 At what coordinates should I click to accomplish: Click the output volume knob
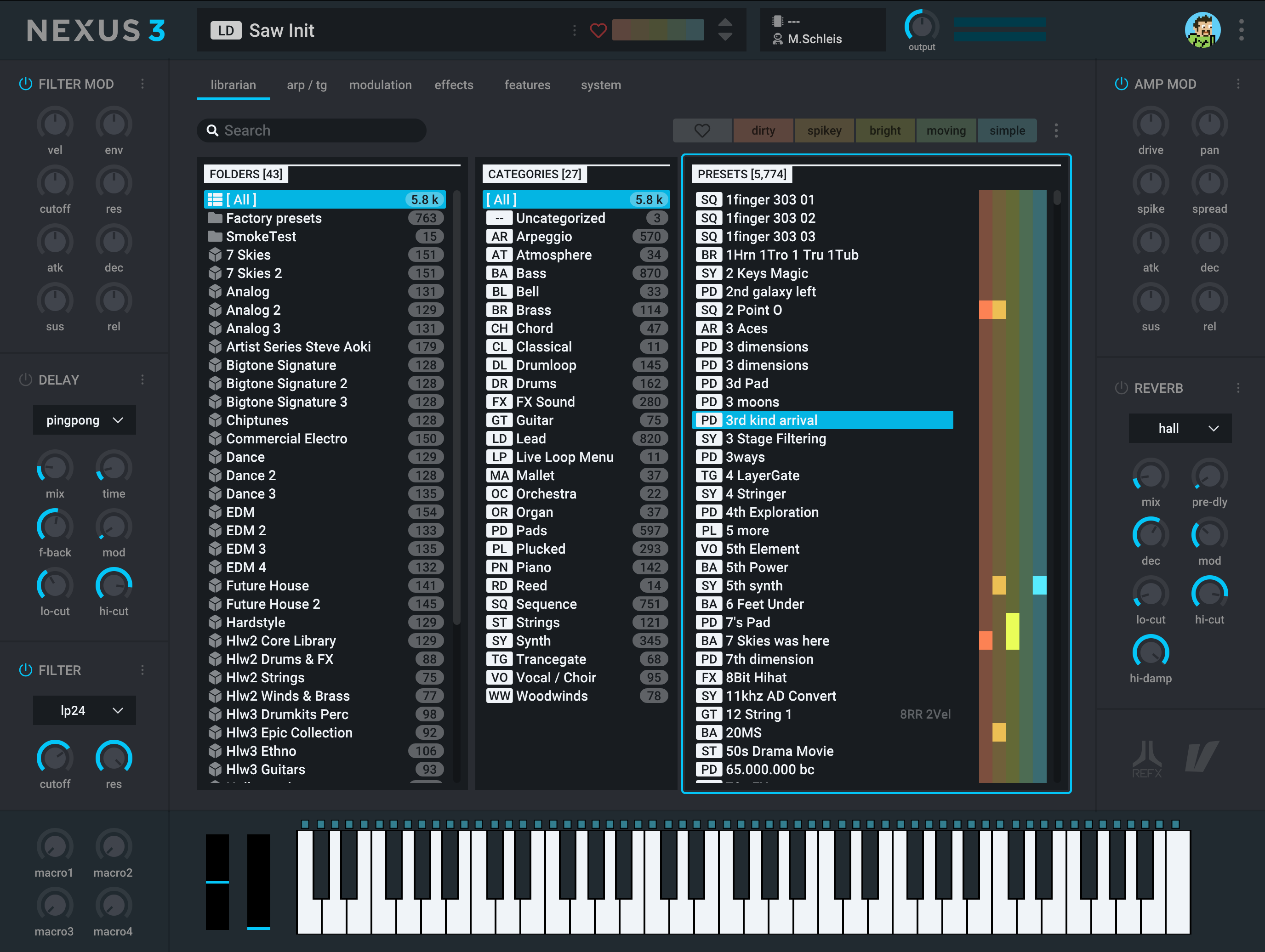921,26
